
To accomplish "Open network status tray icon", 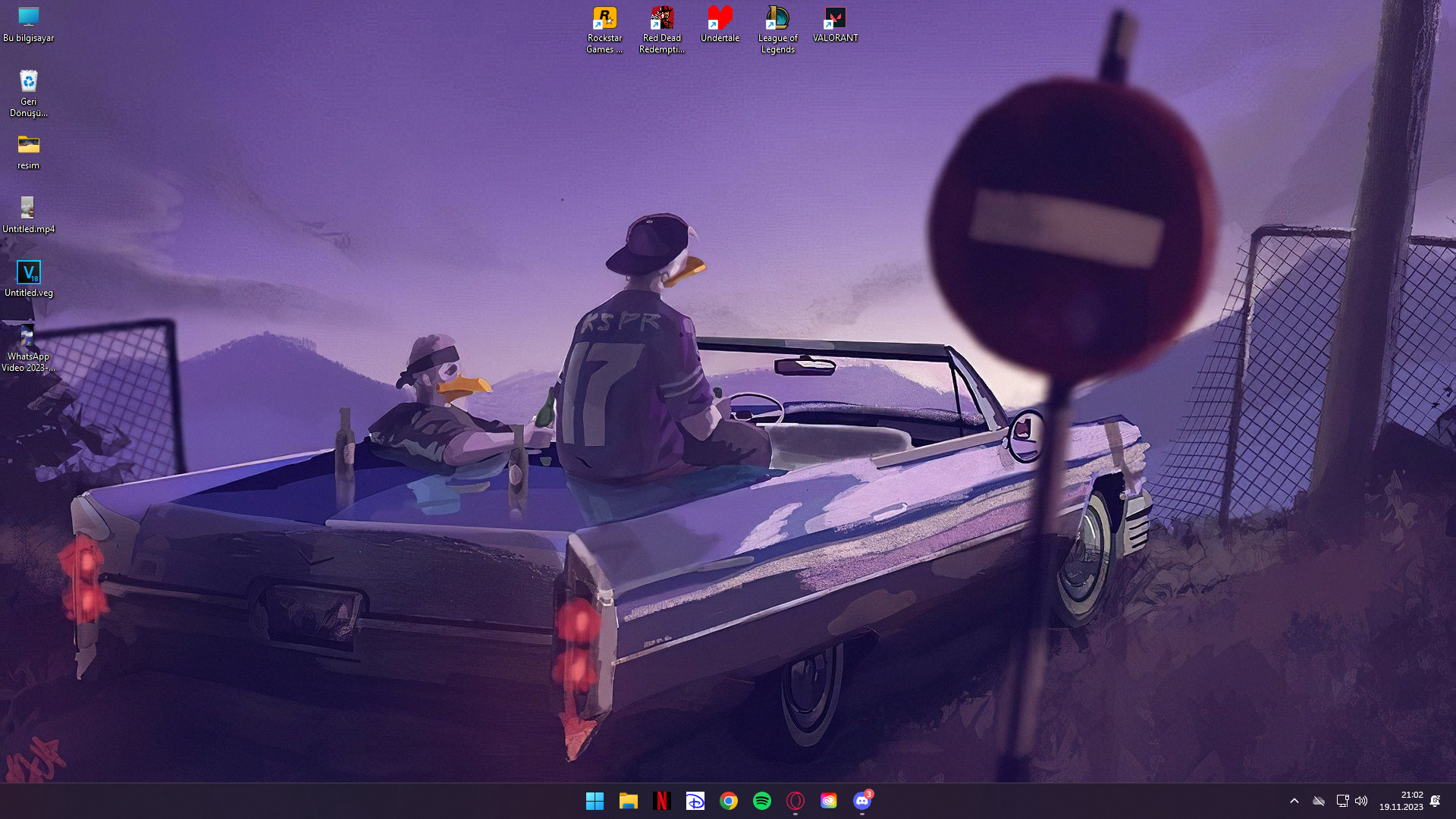I will 1341,801.
